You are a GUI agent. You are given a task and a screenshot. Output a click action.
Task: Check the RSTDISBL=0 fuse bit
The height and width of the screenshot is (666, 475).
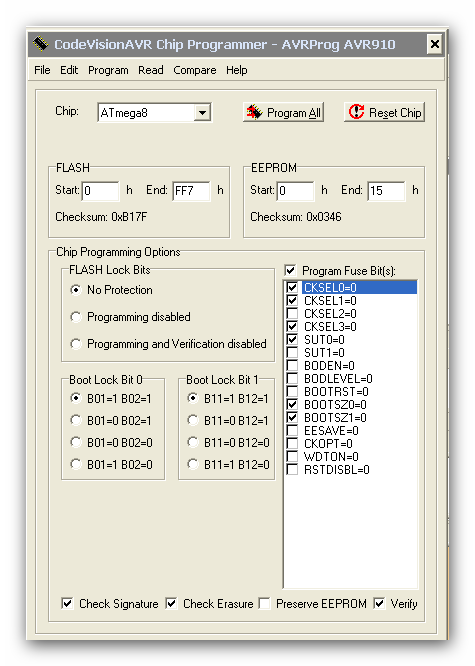click(x=292, y=469)
